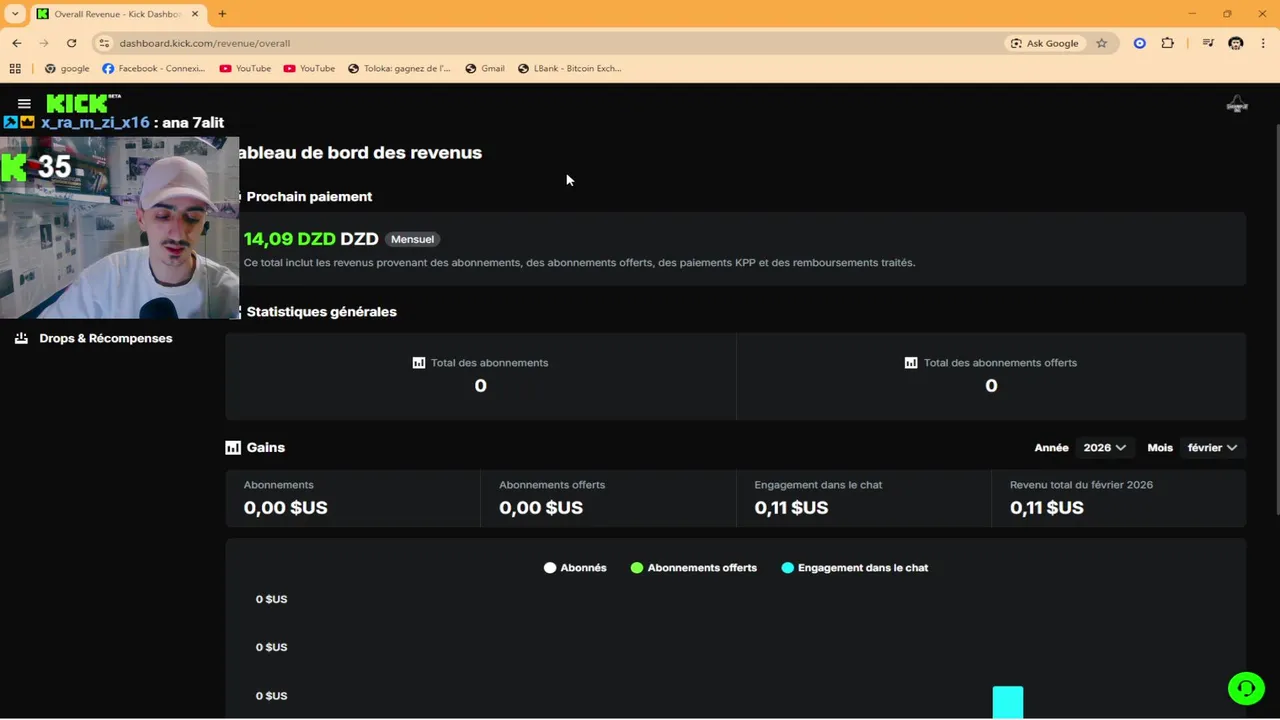Screen dimensions: 1280x720
Task: Open the green support chat bubble
Action: 1246,688
